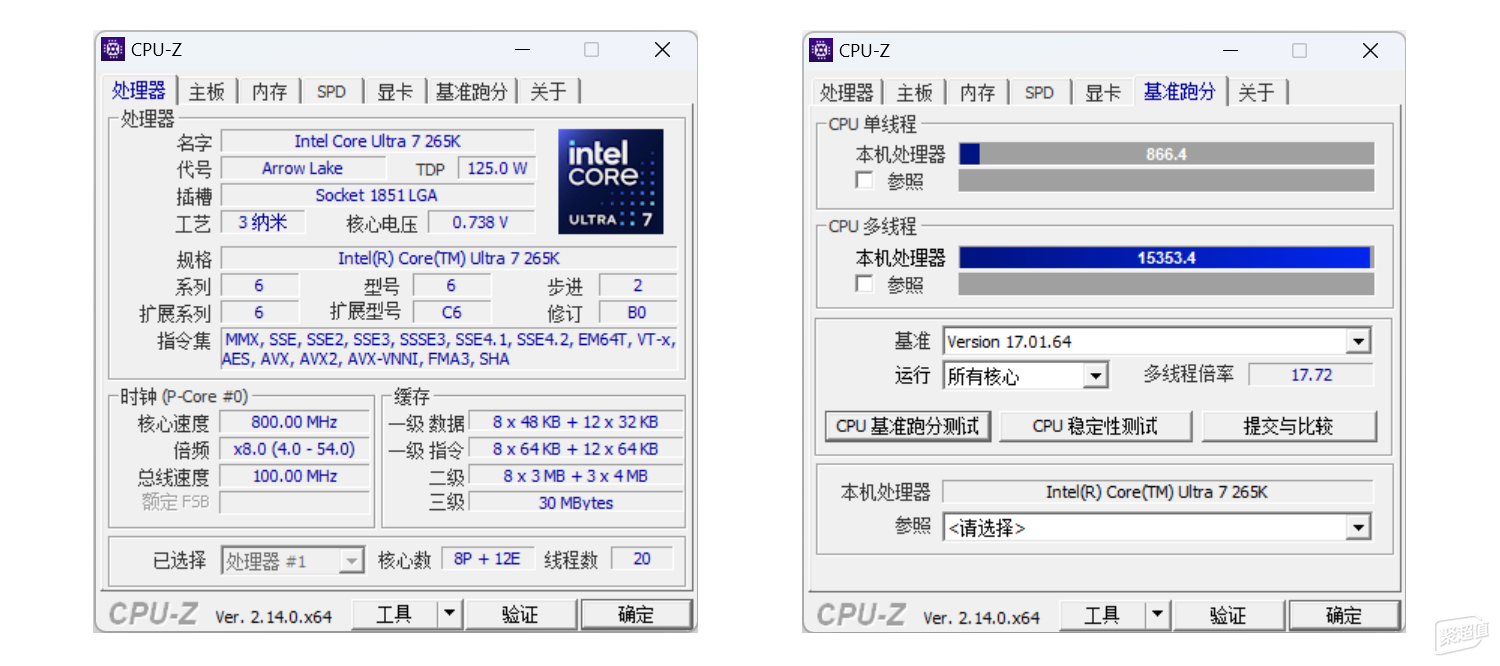Click the grey 参照 bar under CPU 多线程

pyautogui.click(x=1166, y=284)
